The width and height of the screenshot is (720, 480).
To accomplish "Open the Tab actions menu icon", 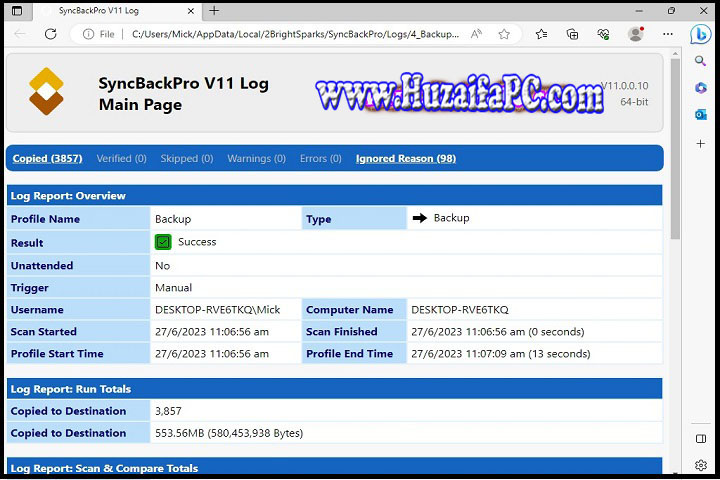I will pyautogui.click(x=17, y=11).
